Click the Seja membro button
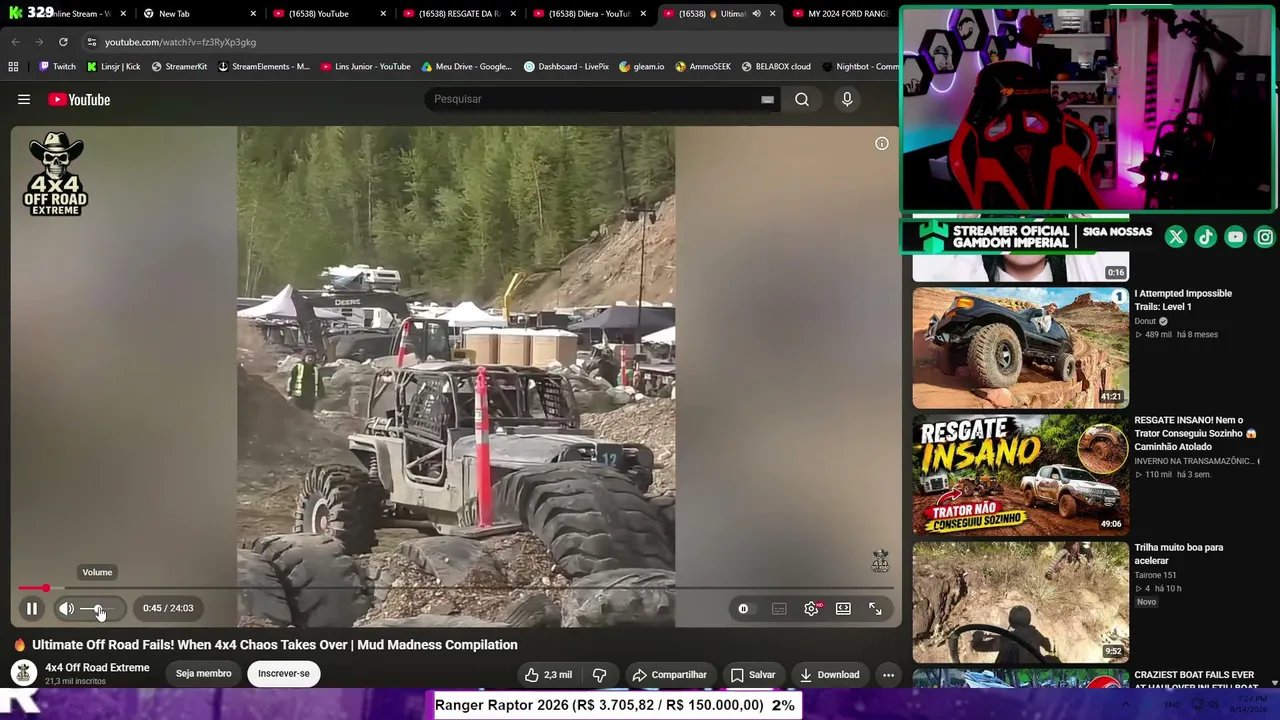1280x720 pixels. coord(204,673)
